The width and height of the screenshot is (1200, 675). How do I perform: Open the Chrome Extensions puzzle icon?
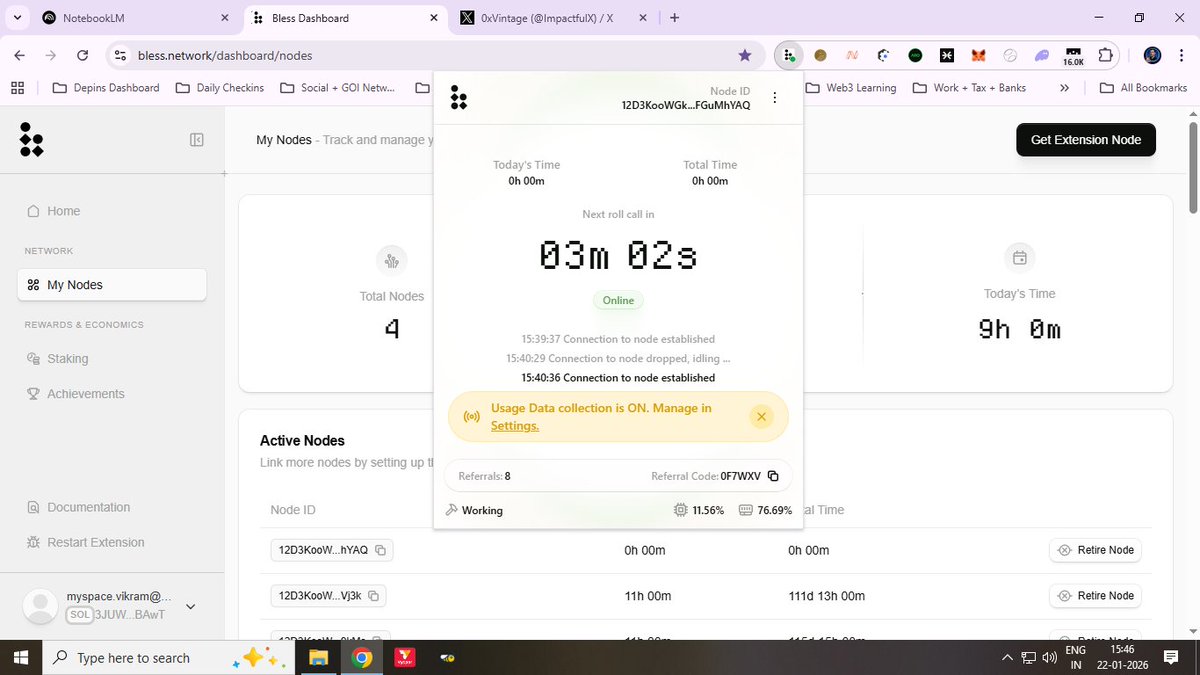point(1105,55)
